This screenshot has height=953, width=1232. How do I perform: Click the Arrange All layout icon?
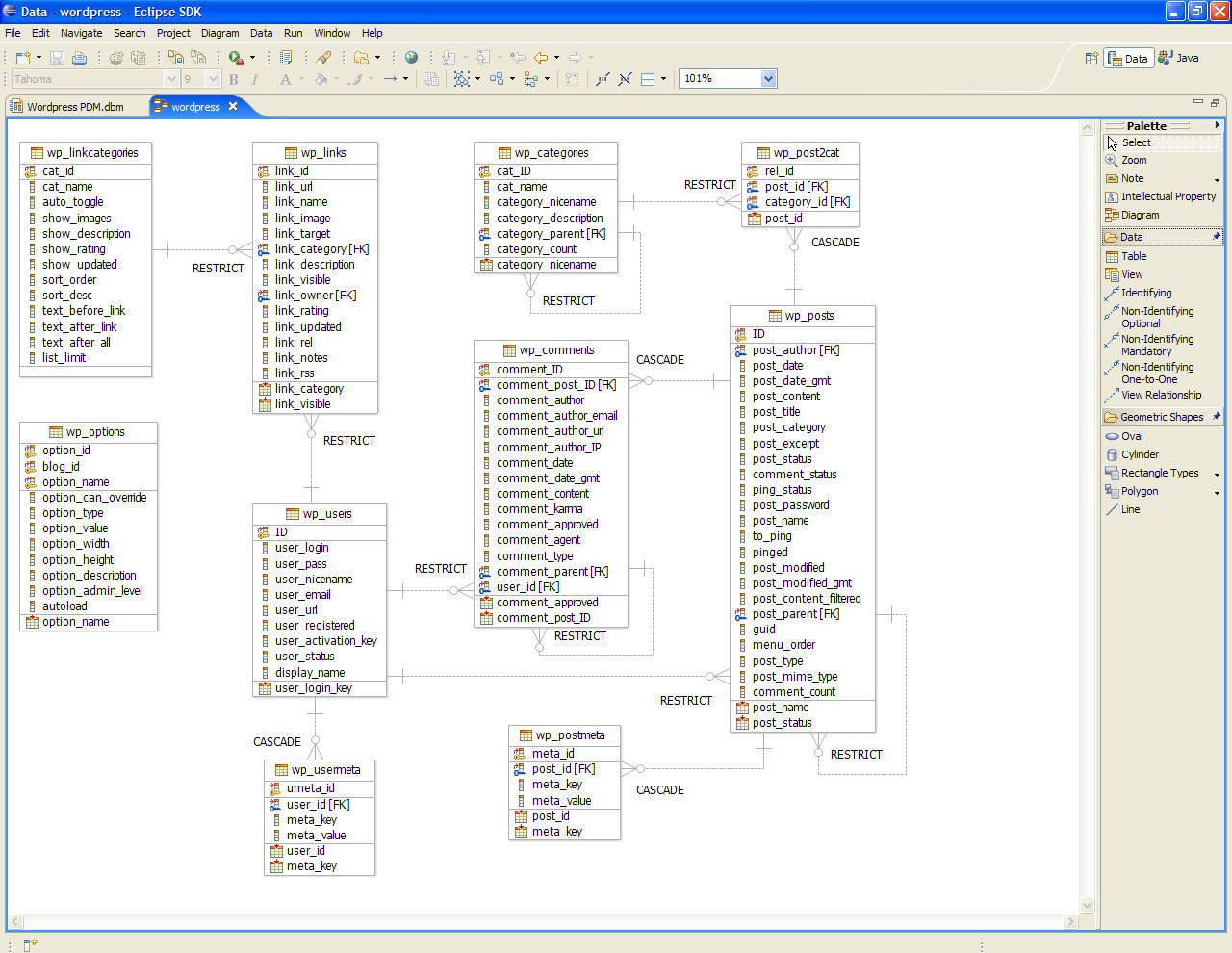point(497,79)
